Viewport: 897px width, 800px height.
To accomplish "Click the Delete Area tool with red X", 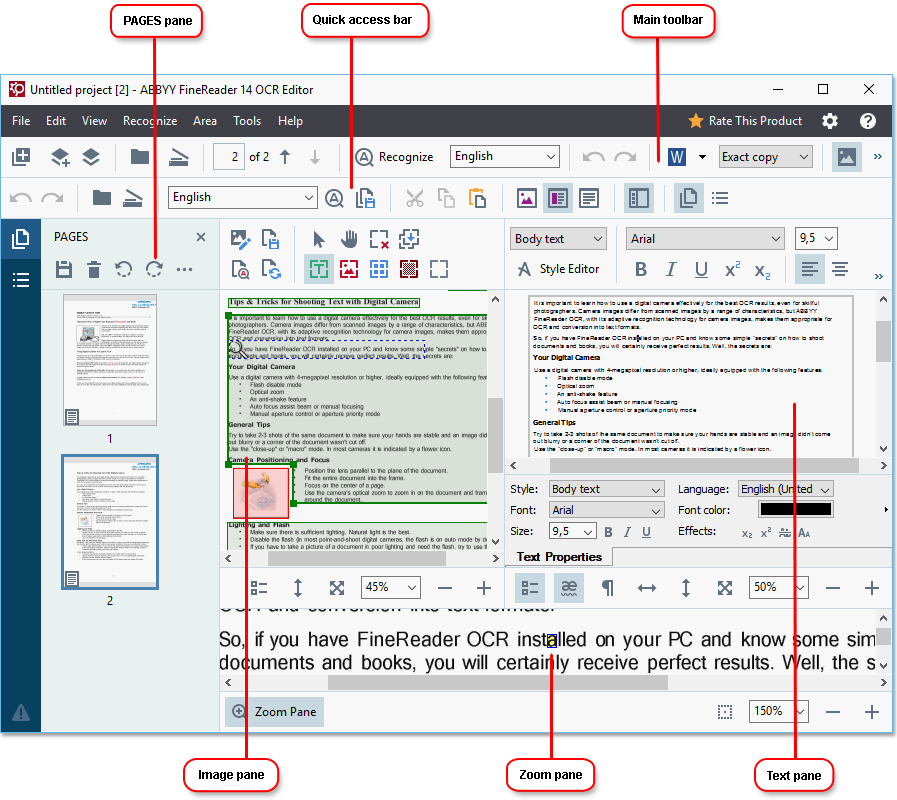I will [x=379, y=239].
